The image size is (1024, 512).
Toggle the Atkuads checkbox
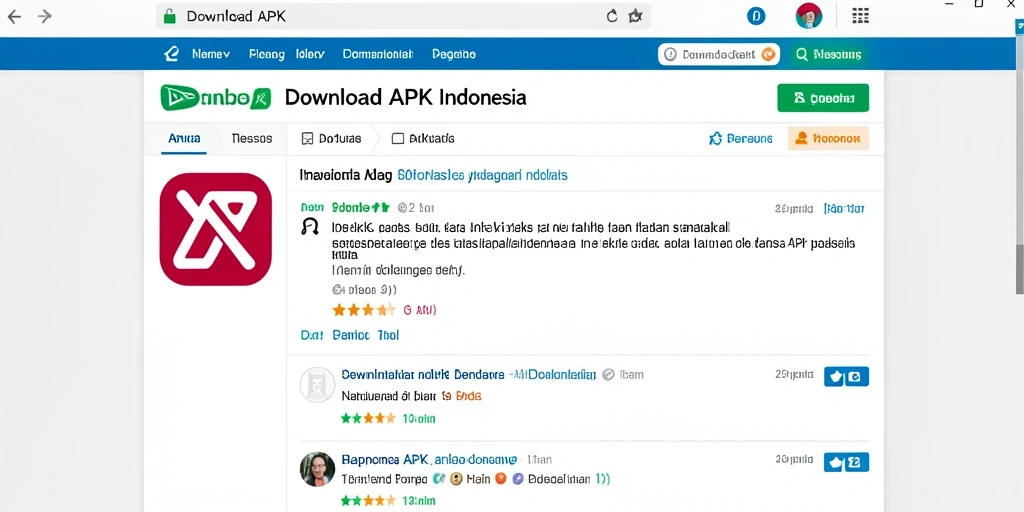tap(398, 138)
